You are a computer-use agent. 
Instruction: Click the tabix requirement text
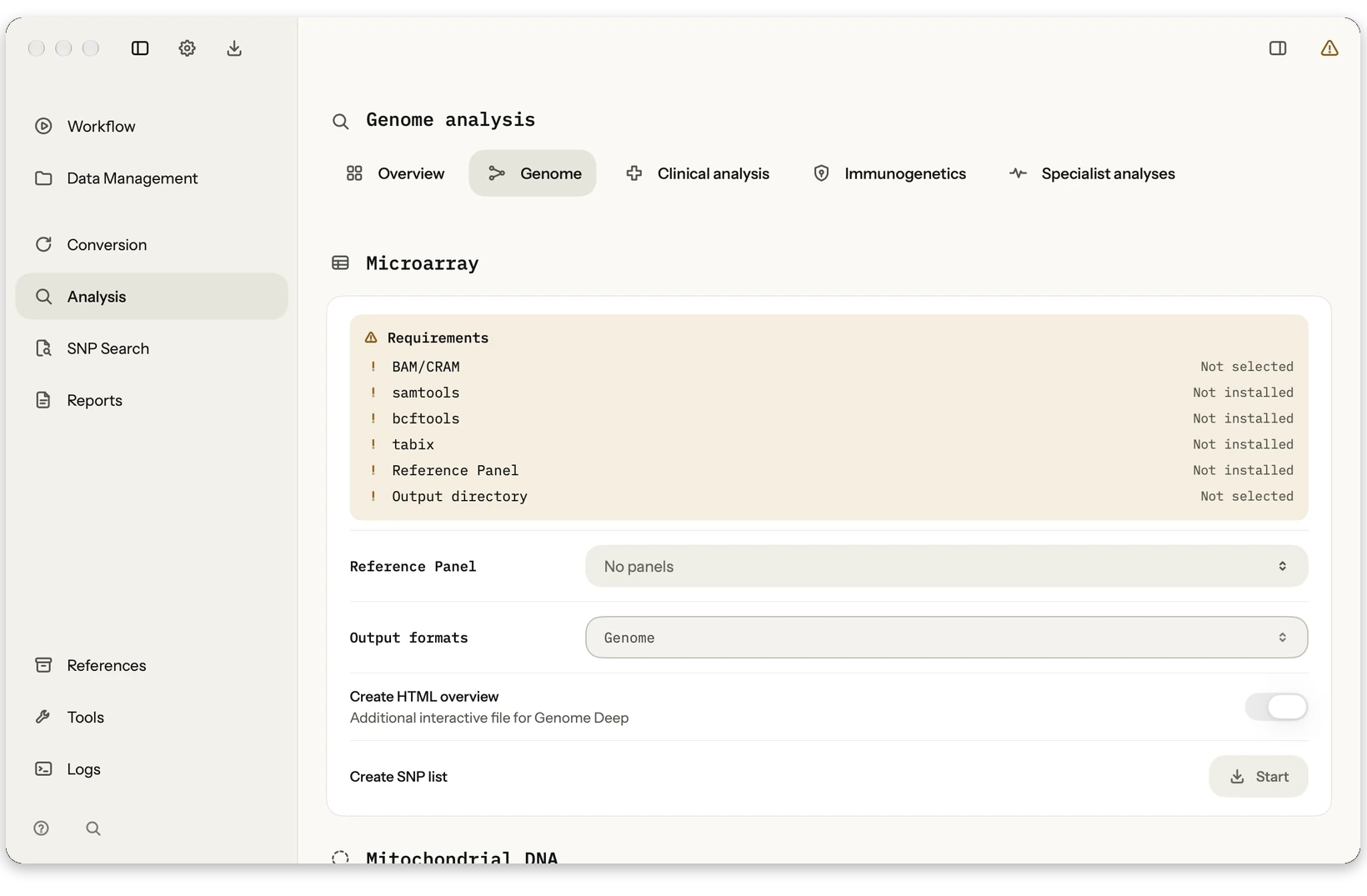(x=413, y=444)
